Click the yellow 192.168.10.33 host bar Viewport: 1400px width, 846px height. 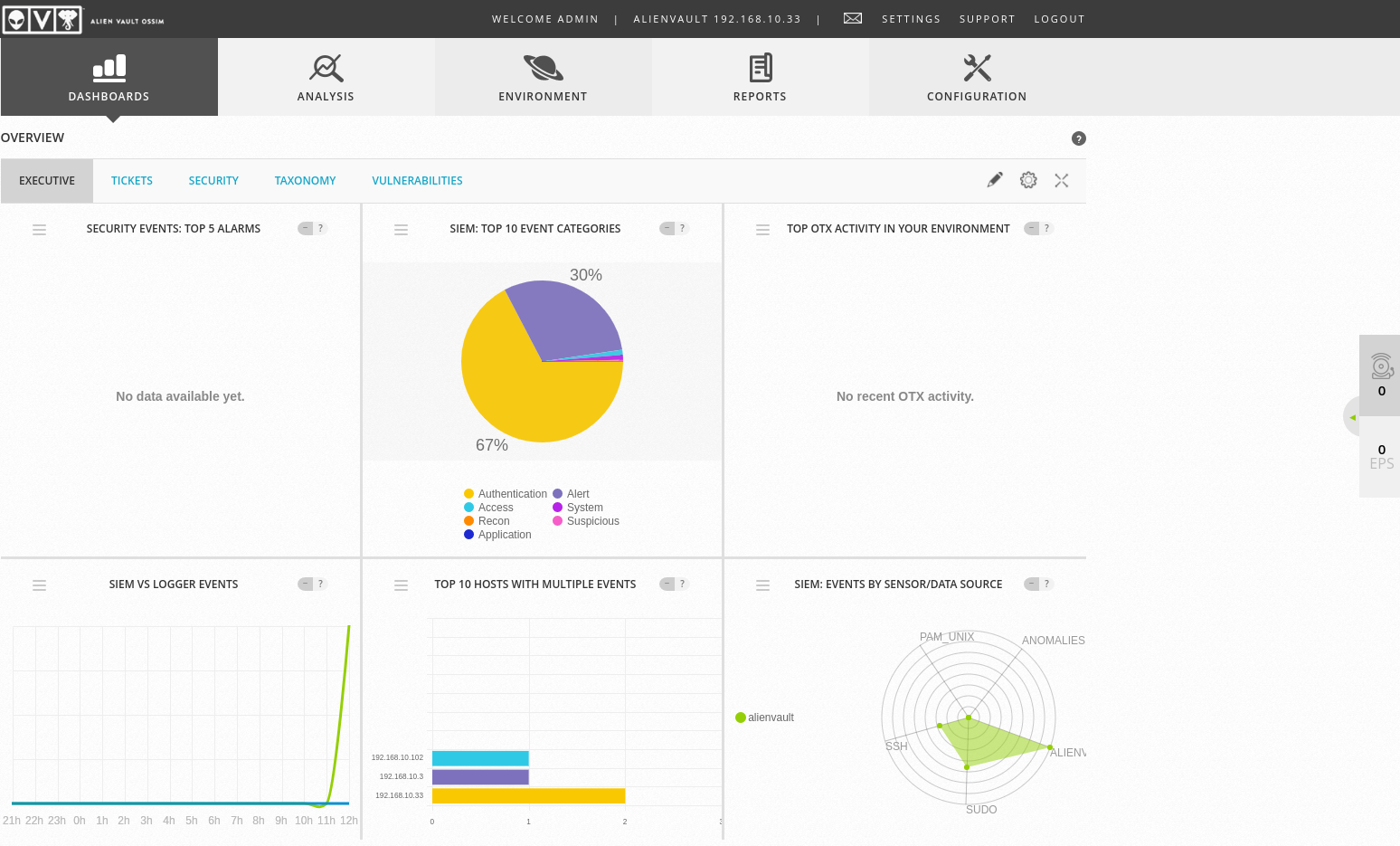click(528, 796)
